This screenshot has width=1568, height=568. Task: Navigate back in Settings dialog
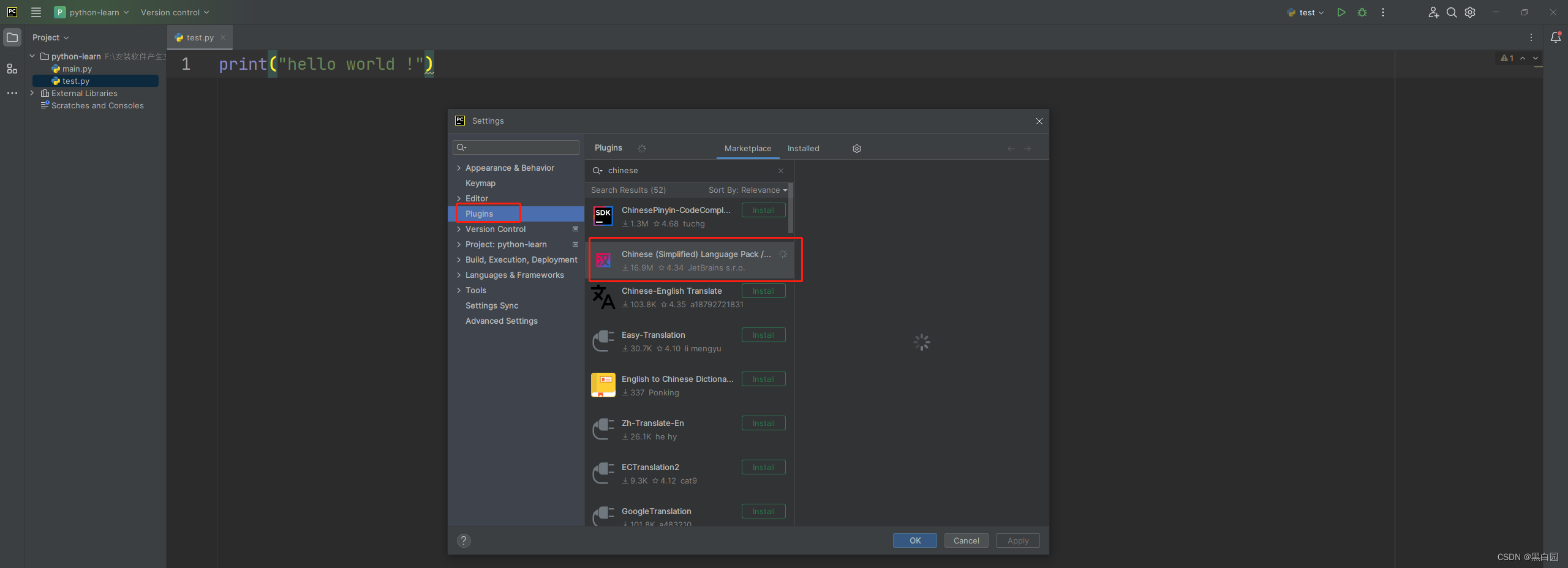[x=1011, y=149]
